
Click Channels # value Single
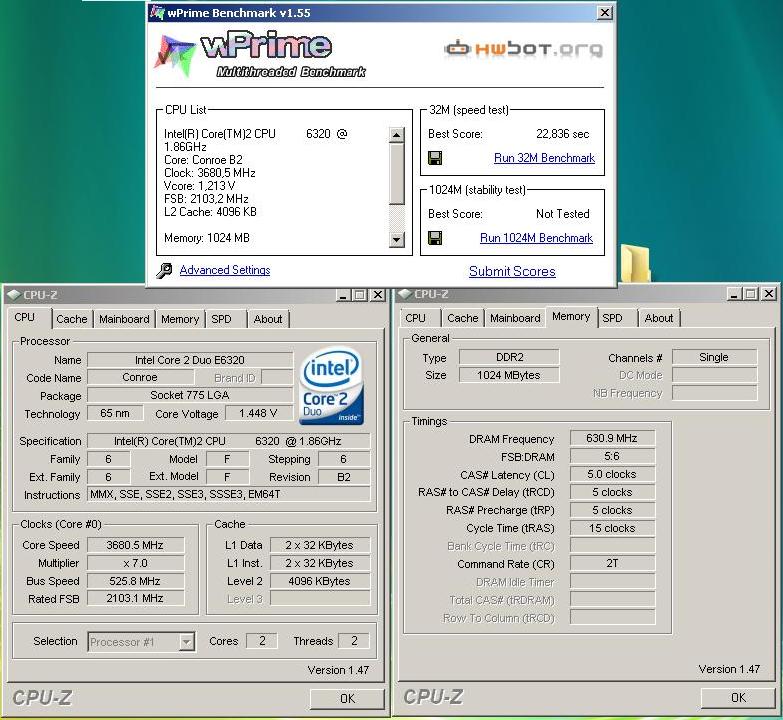714,358
